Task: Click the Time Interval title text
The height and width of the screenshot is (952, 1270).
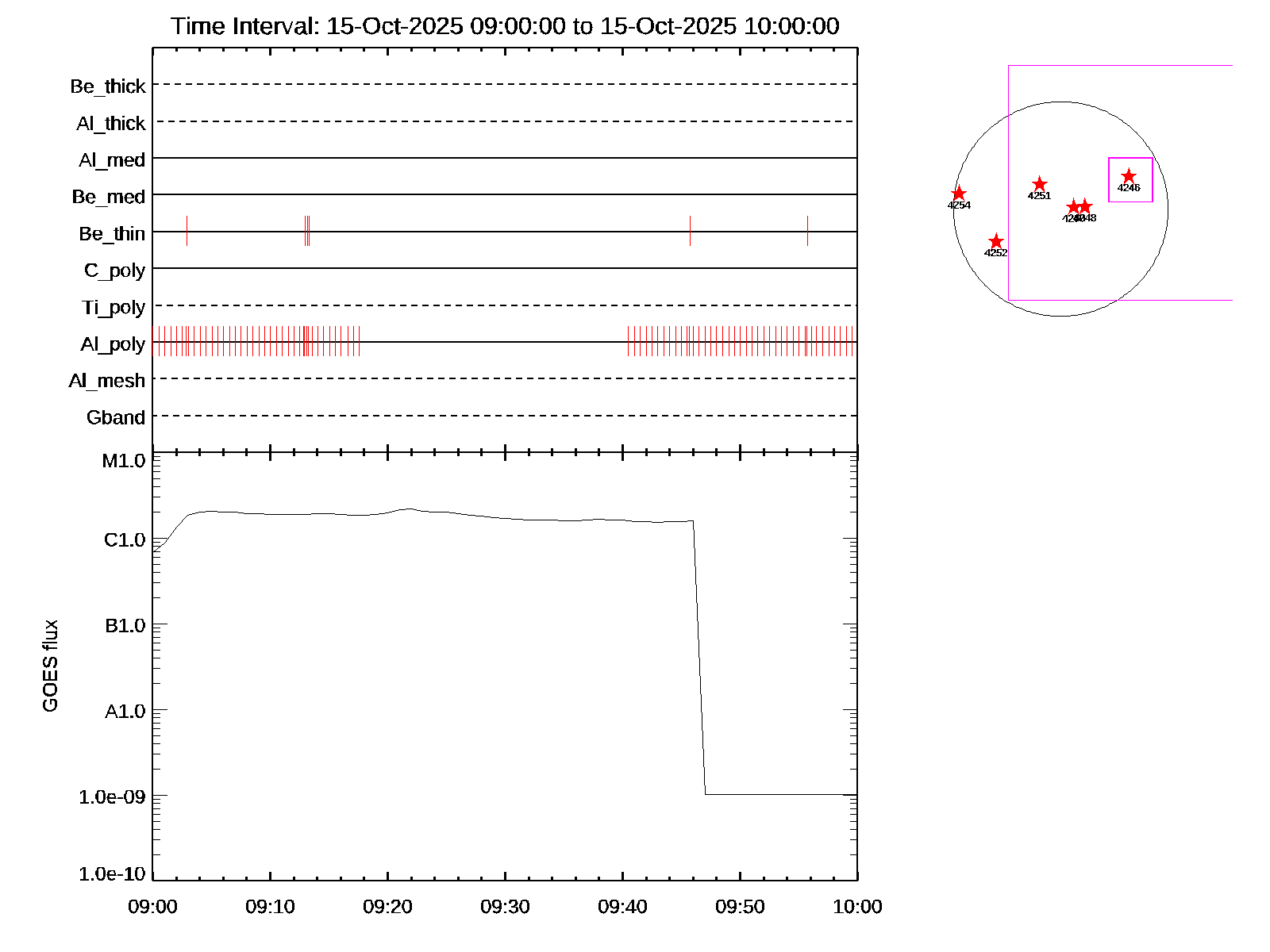Action: coord(505,26)
